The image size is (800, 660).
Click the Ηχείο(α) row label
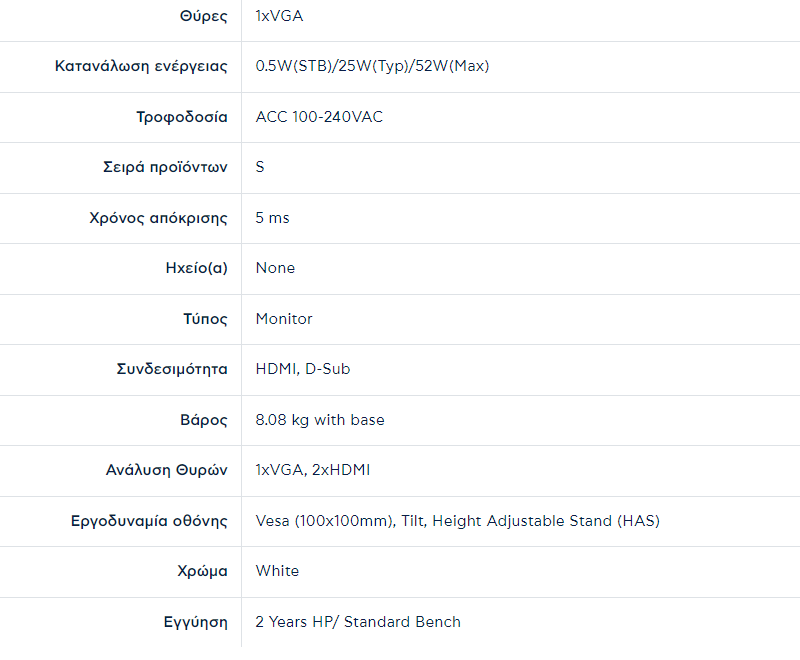196,268
